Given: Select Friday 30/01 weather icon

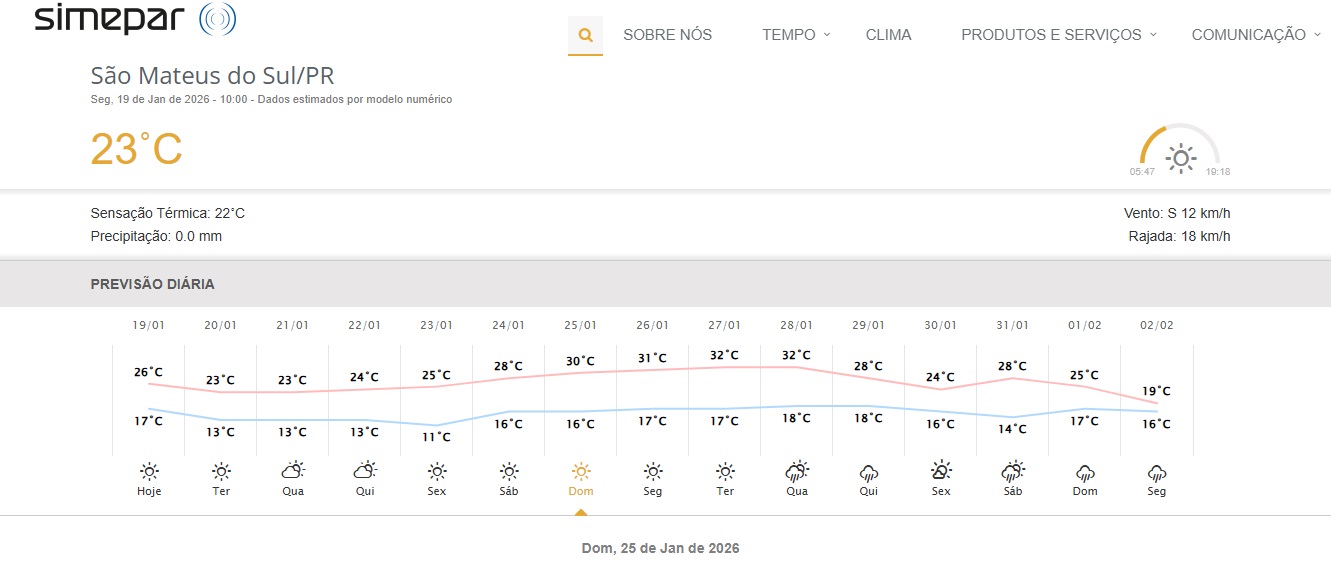Looking at the screenshot, I should tap(941, 471).
